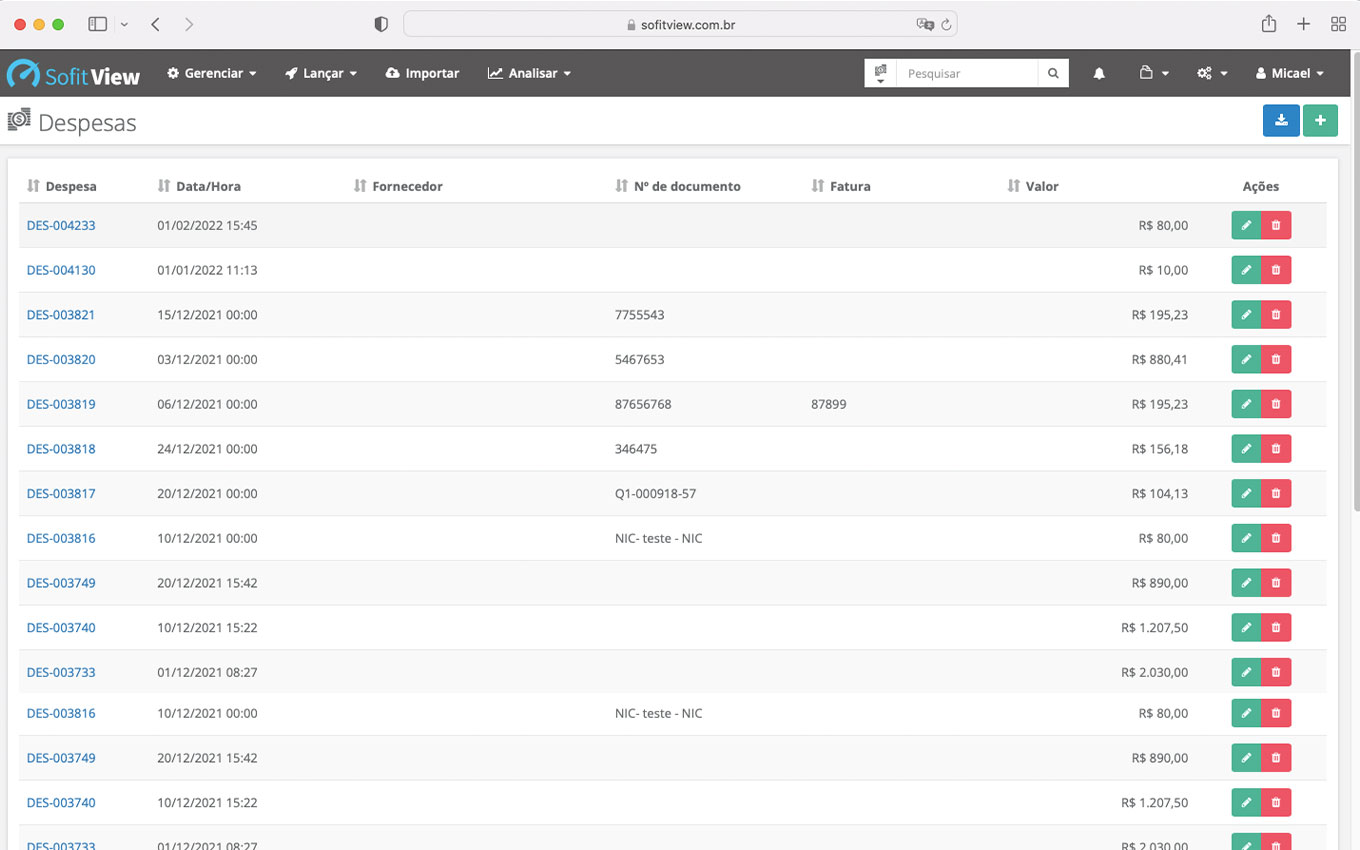Open expense link DES-003818
This screenshot has width=1360, height=850.
click(x=61, y=449)
